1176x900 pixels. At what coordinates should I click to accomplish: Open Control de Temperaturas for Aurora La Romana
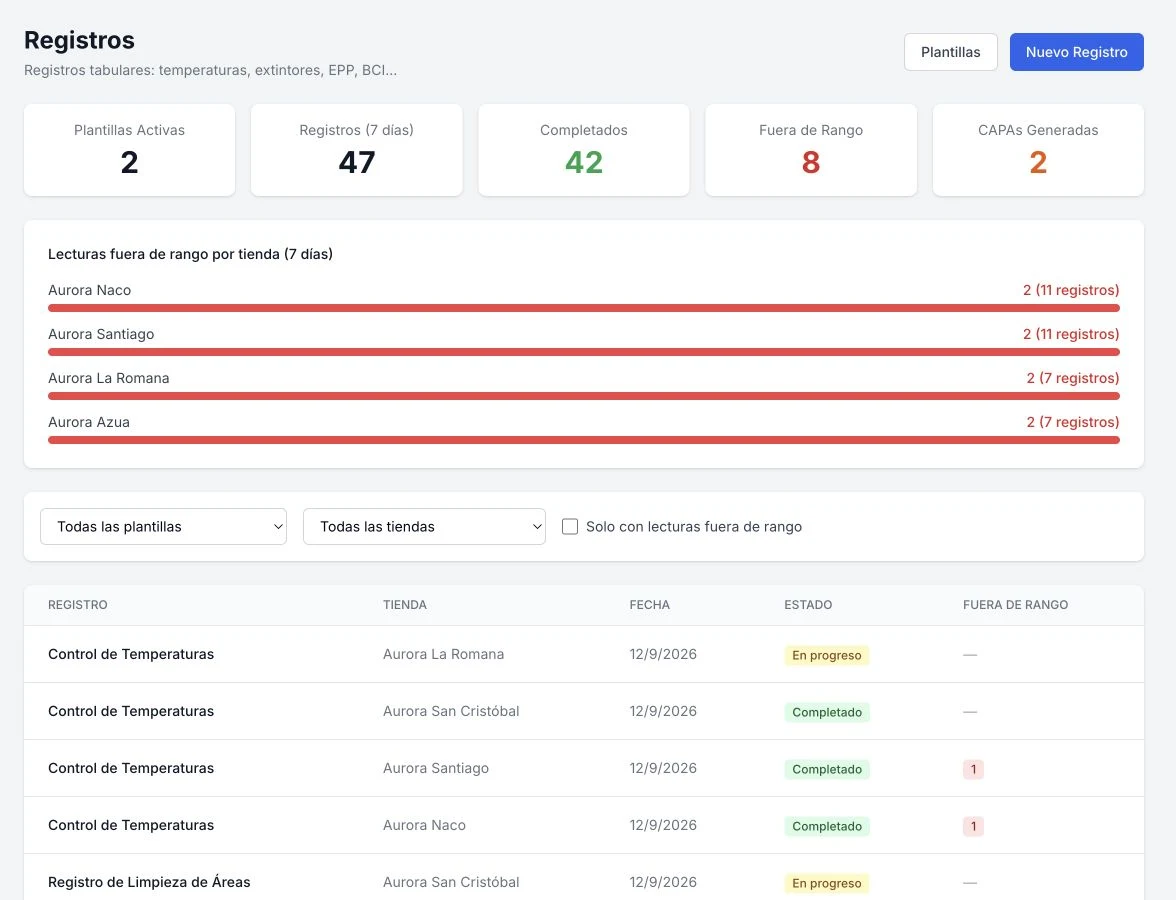coord(130,654)
